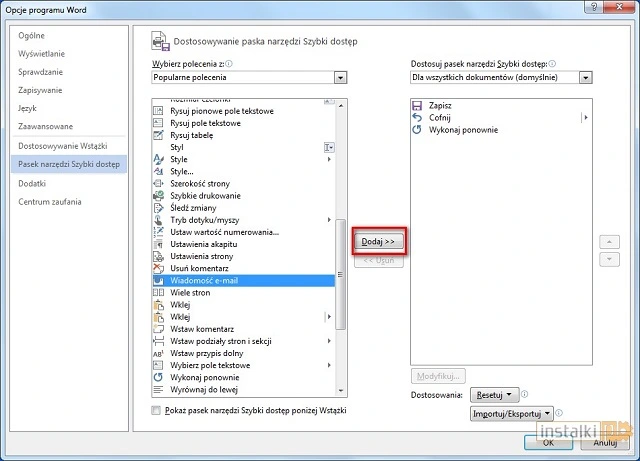Select the Zapisz save icon entry

(417, 105)
